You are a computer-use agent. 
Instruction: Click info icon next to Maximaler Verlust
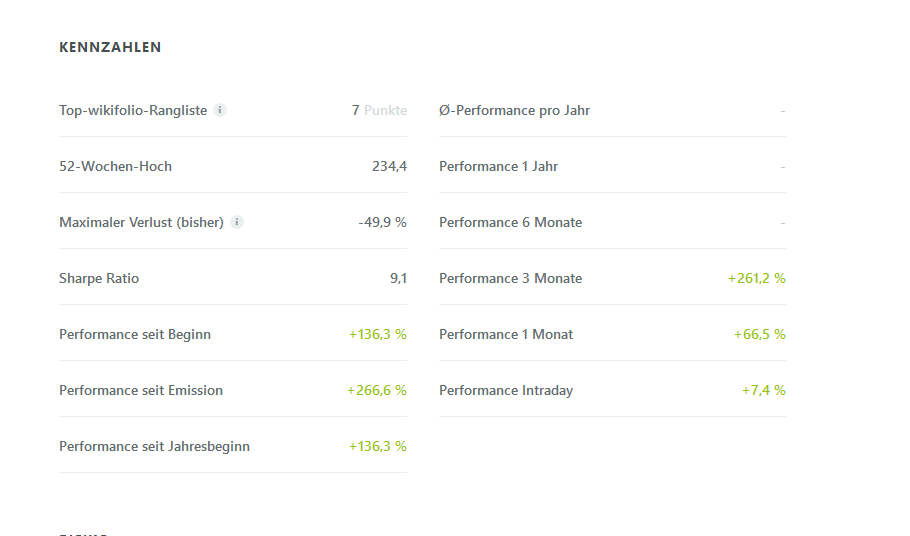tap(237, 222)
